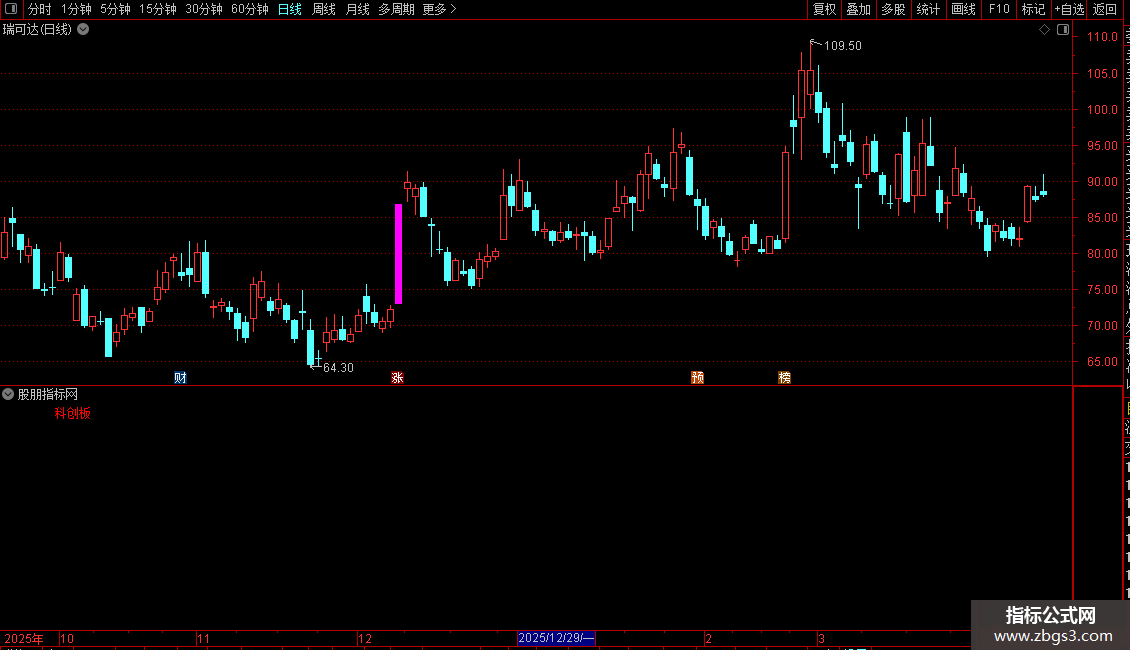Switch to the 30分钟 period

pyautogui.click(x=204, y=9)
